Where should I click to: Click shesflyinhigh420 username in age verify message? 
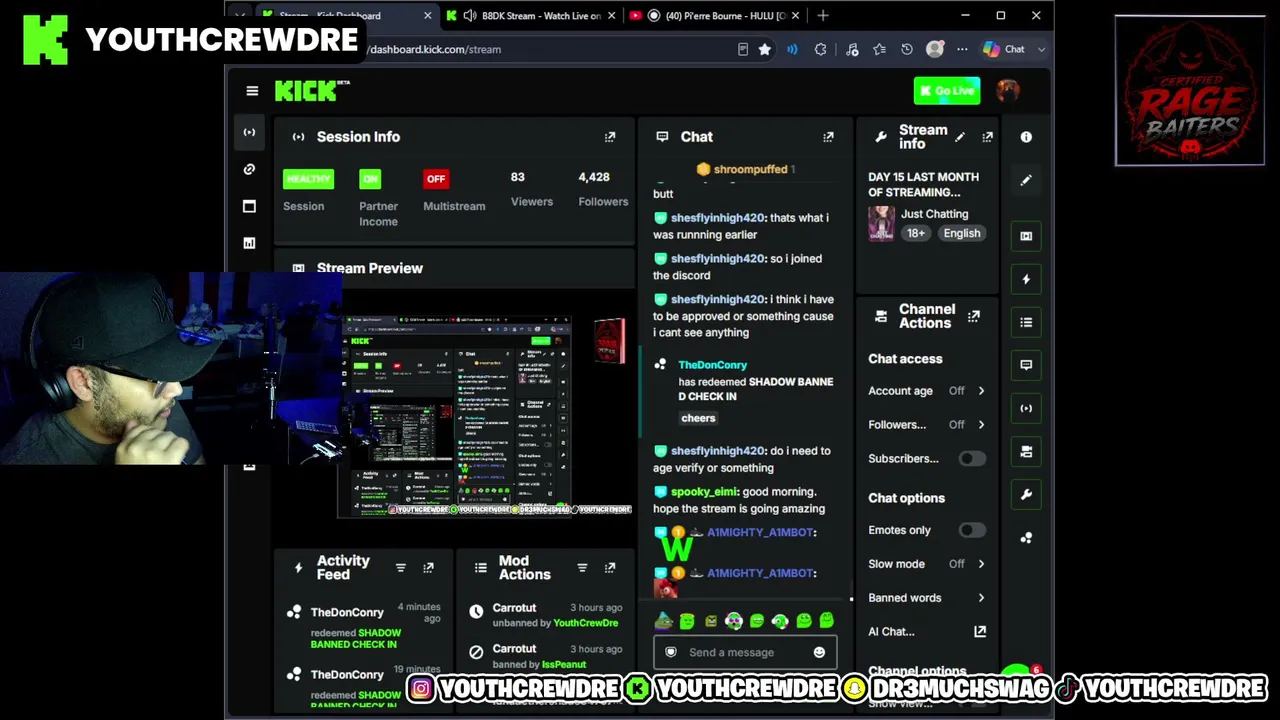[718, 451]
